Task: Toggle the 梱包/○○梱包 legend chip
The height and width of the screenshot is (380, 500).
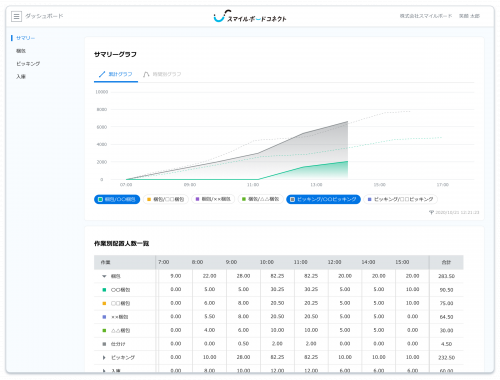Action: tap(117, 199)
